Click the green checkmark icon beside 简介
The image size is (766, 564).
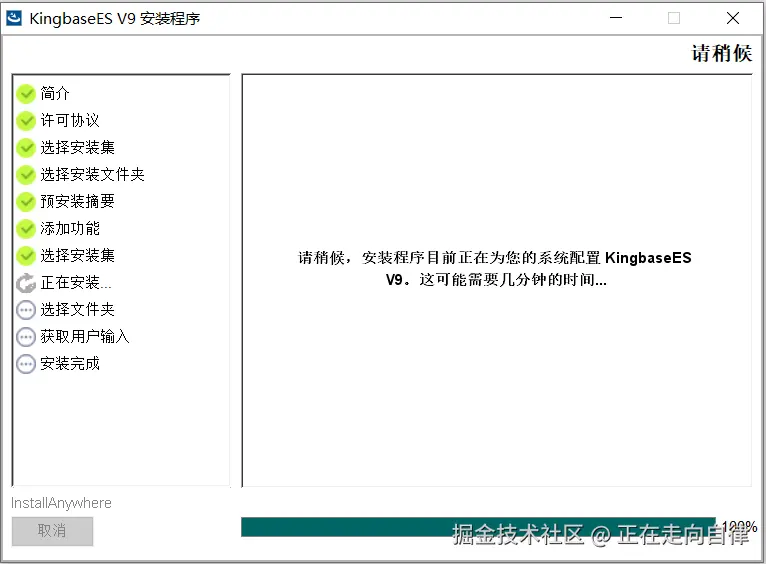coord(26,94)
